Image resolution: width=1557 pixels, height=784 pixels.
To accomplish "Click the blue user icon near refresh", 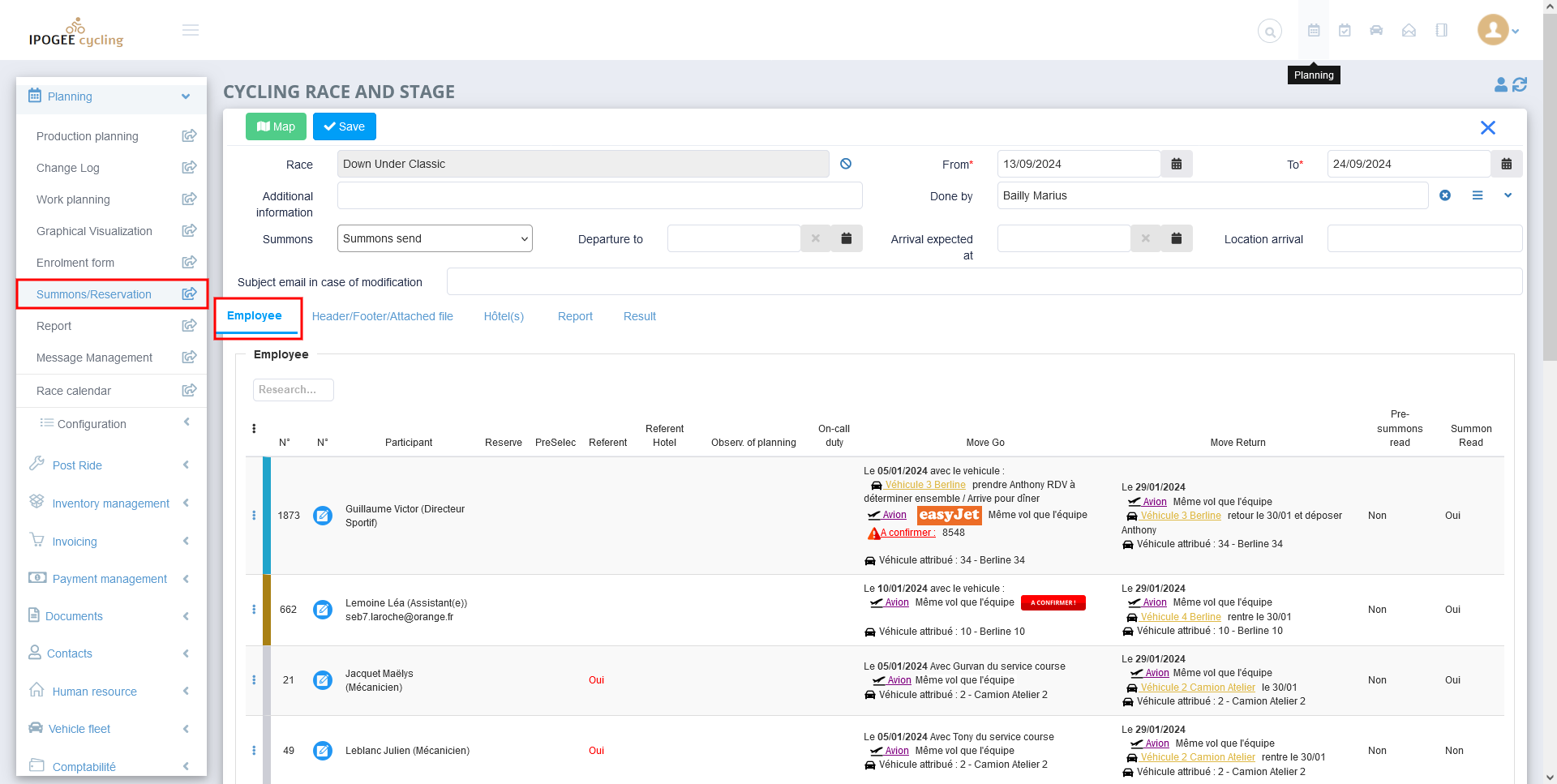I will click(x=1501, y=84).
